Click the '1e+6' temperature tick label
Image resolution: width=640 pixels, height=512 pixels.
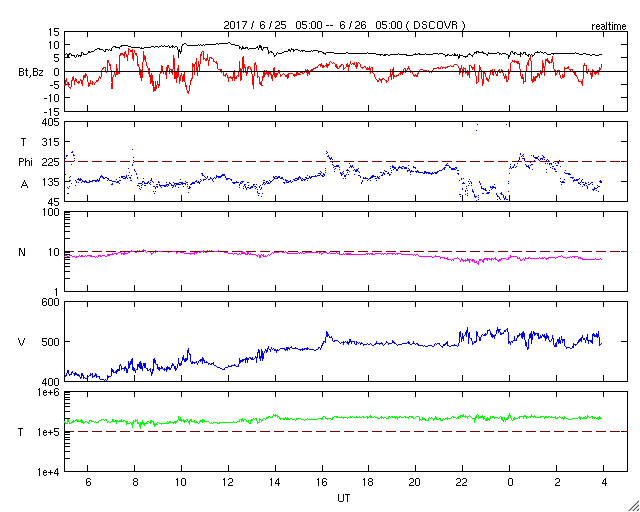coord(49,392)
